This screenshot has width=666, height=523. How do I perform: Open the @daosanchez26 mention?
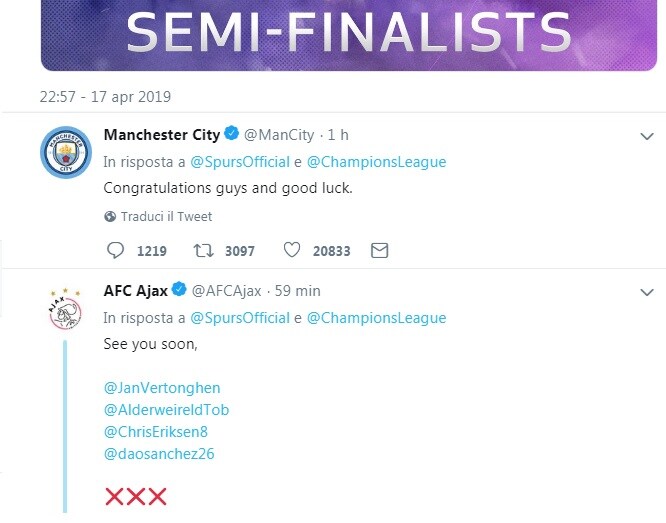[159, 454]
